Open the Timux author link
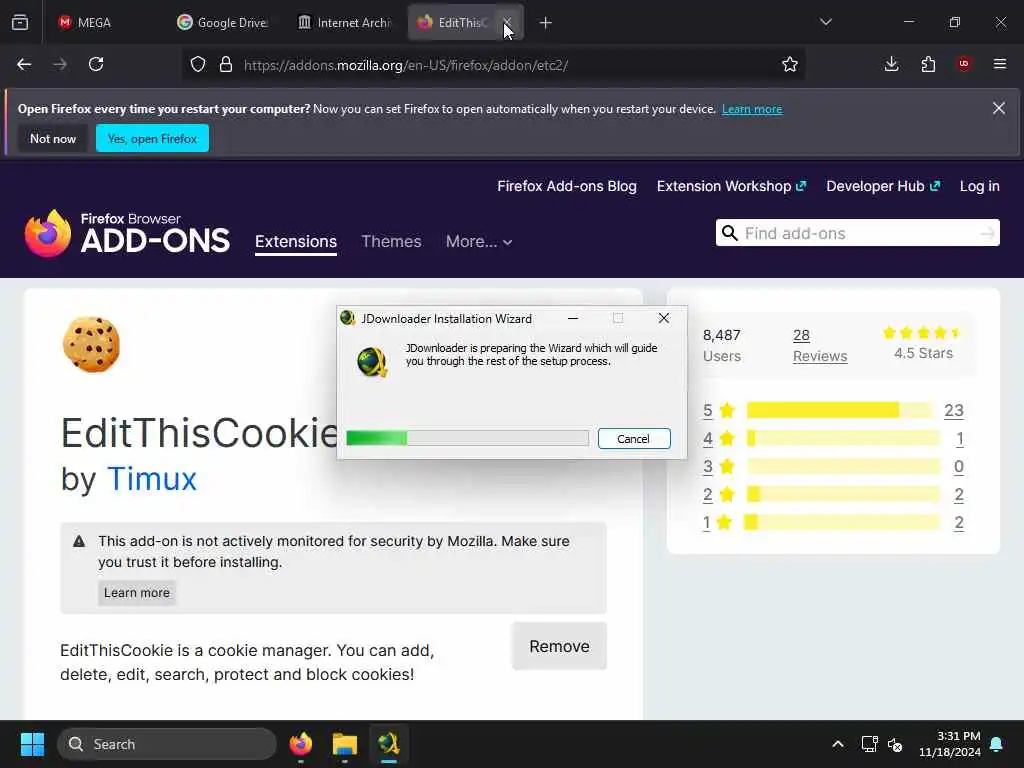The width and height of the screenshot is (1024, 768). (x=152, y=479)
